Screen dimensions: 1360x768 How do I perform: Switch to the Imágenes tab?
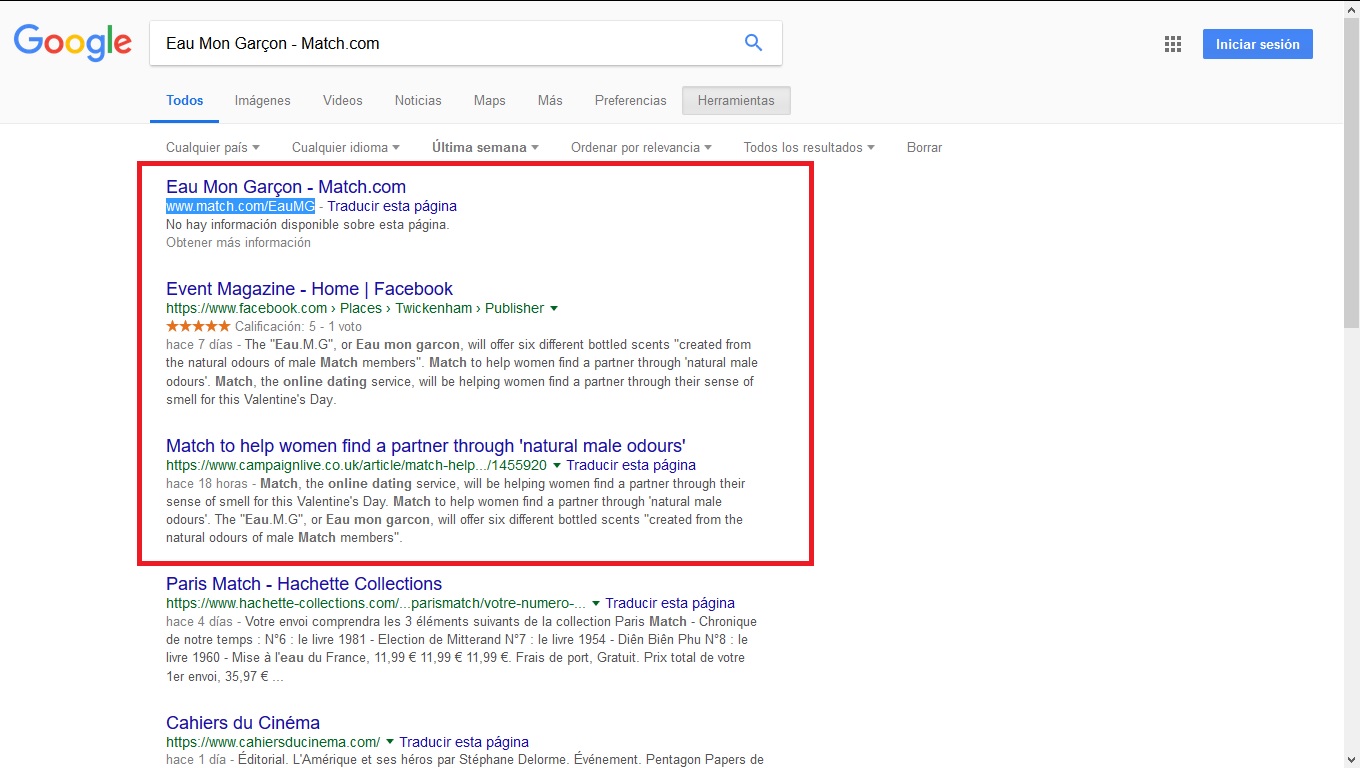click(x=262, y=100)
